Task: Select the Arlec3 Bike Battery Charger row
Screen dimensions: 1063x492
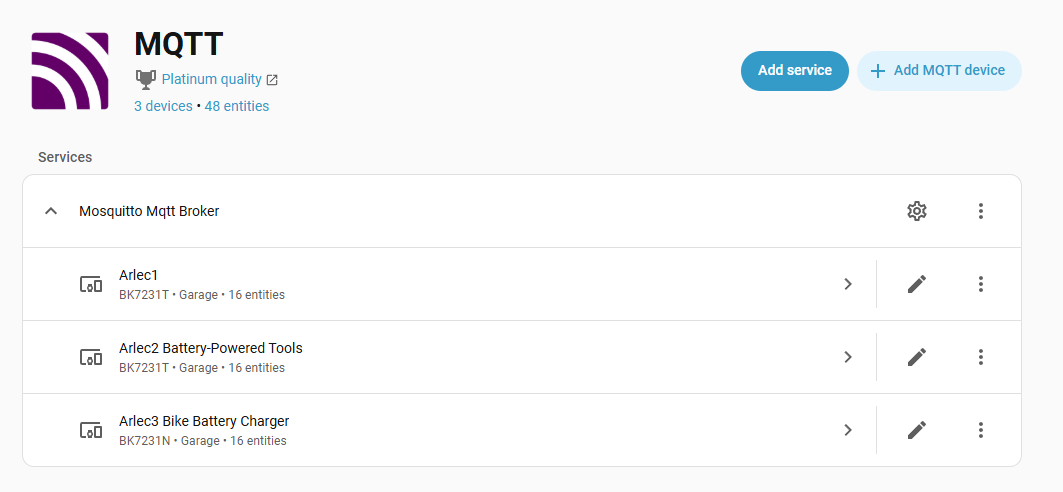Action: (x=400, y=430)
